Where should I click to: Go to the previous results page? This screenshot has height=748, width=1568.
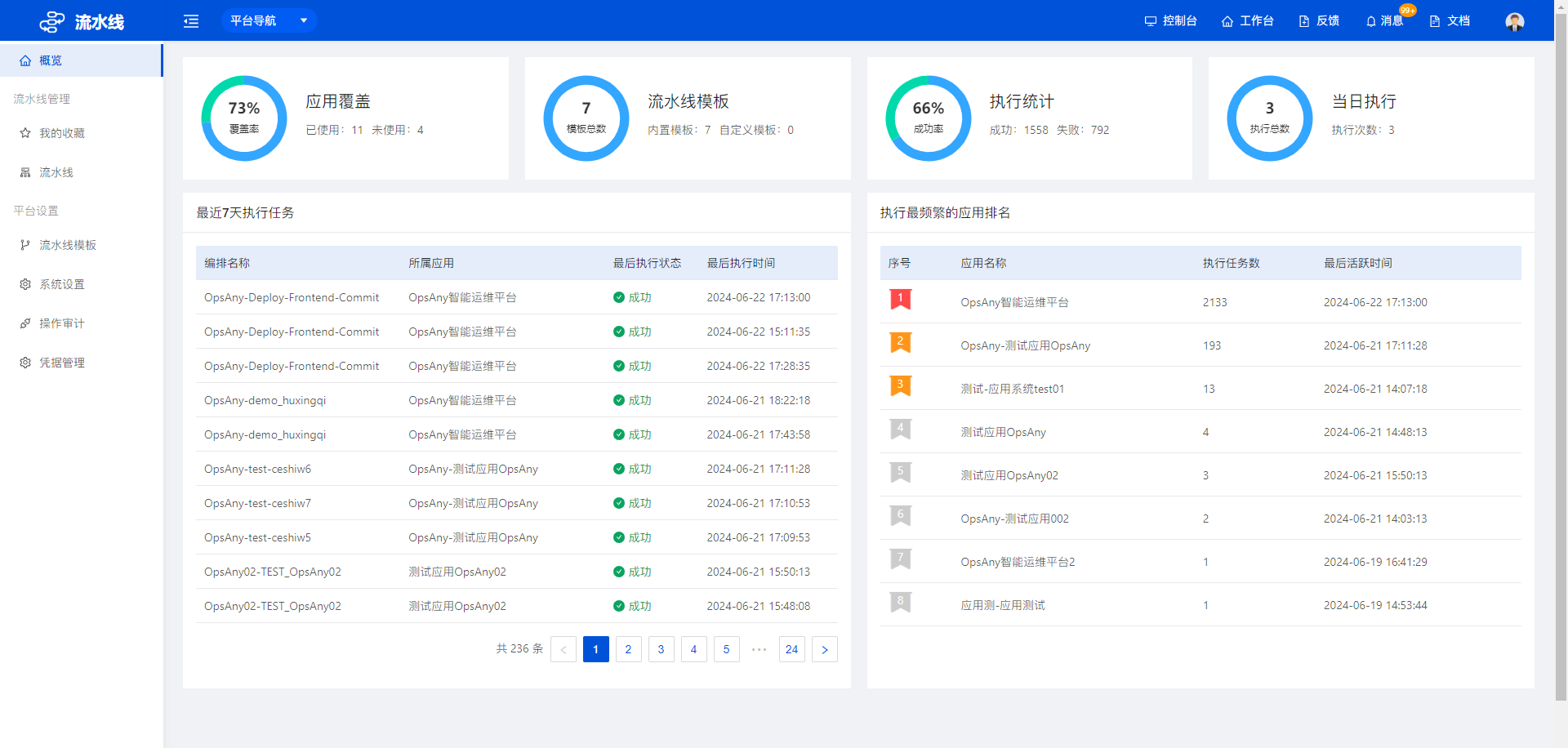point(563,649)
